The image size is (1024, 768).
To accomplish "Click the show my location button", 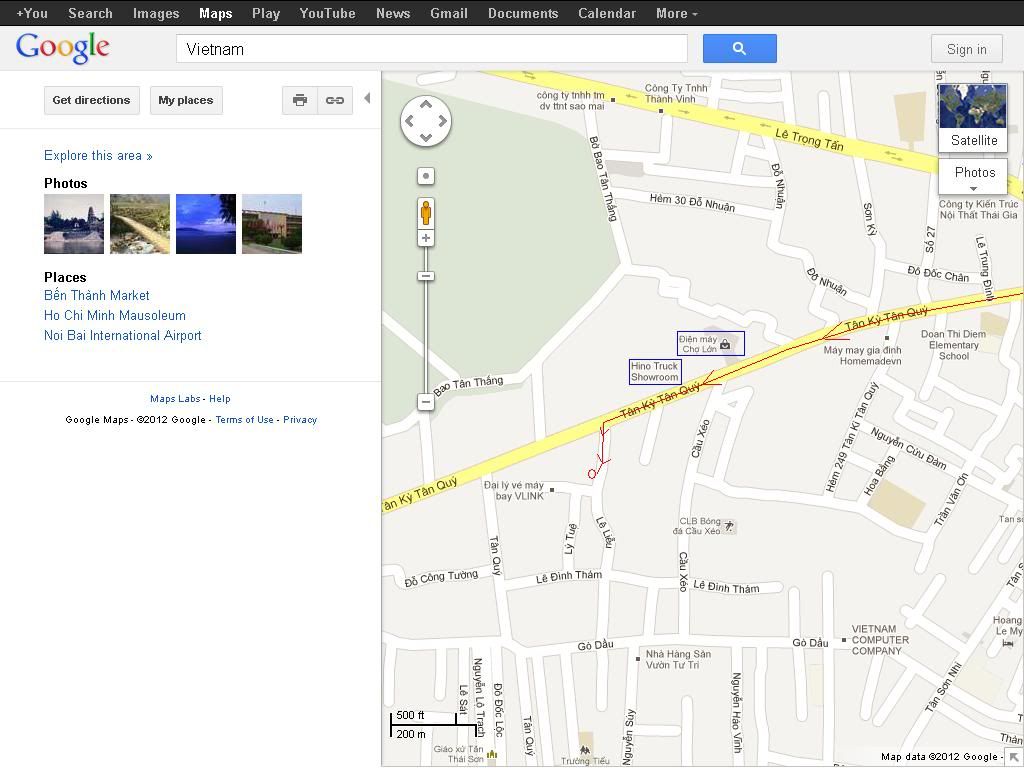I will click(426, 176).
